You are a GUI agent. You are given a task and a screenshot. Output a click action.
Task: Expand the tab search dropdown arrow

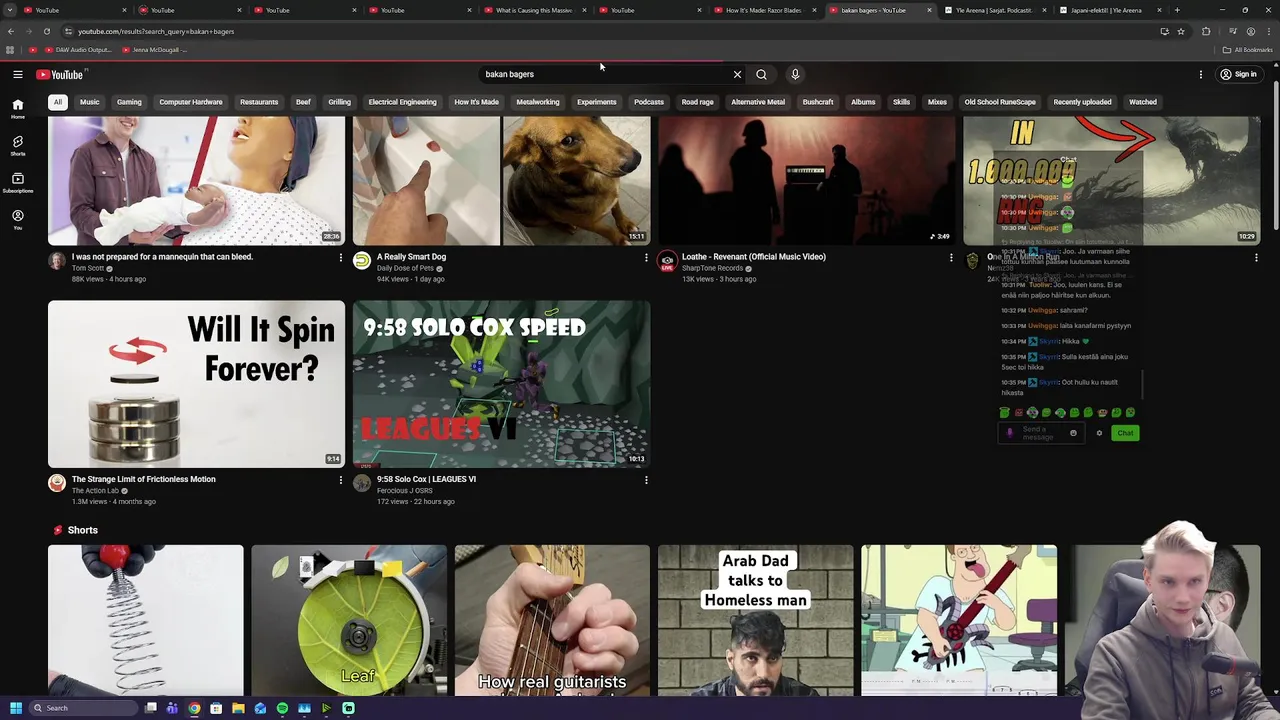pyautogui.click(x=10, y=10)
